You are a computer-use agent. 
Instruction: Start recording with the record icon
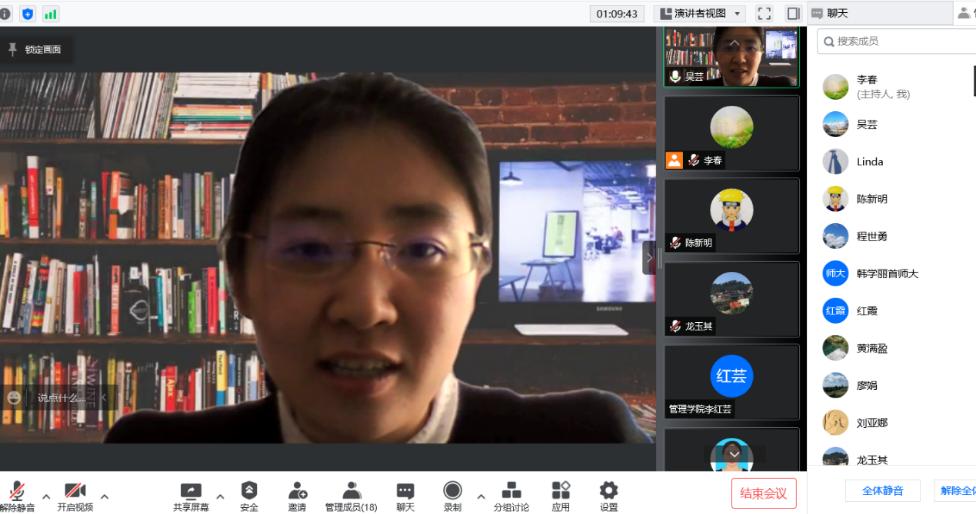point(452,492)
